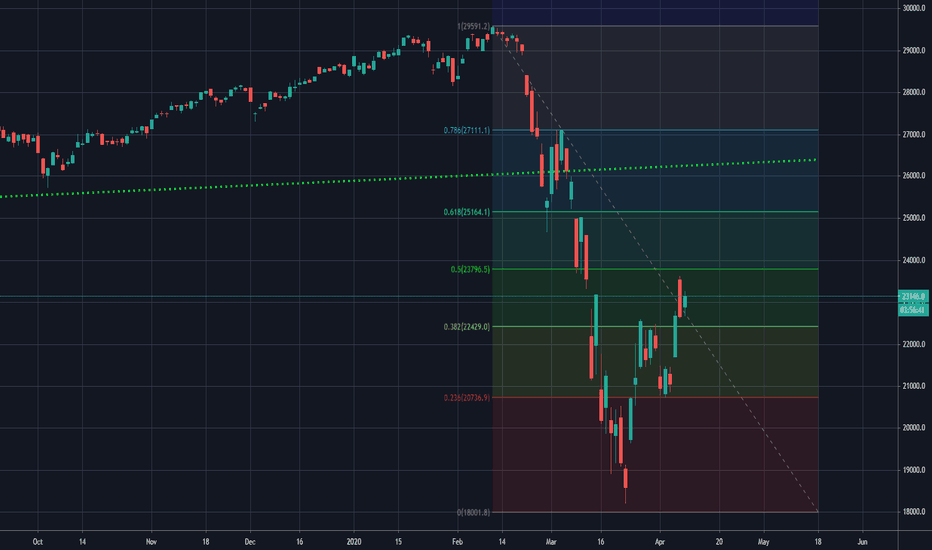The height and width of the screenshot is (550, 932).
Task: Click the Fibonacci label 0.236(20736.9)
Action: [x=467, y=397]
